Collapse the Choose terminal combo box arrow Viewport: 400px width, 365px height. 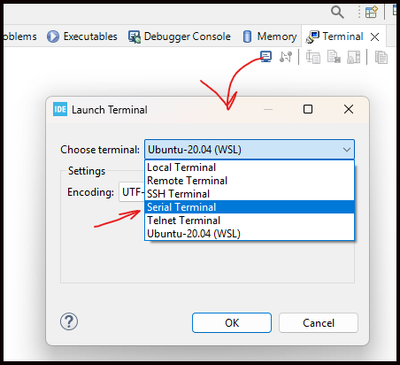[x=347, y=150]
